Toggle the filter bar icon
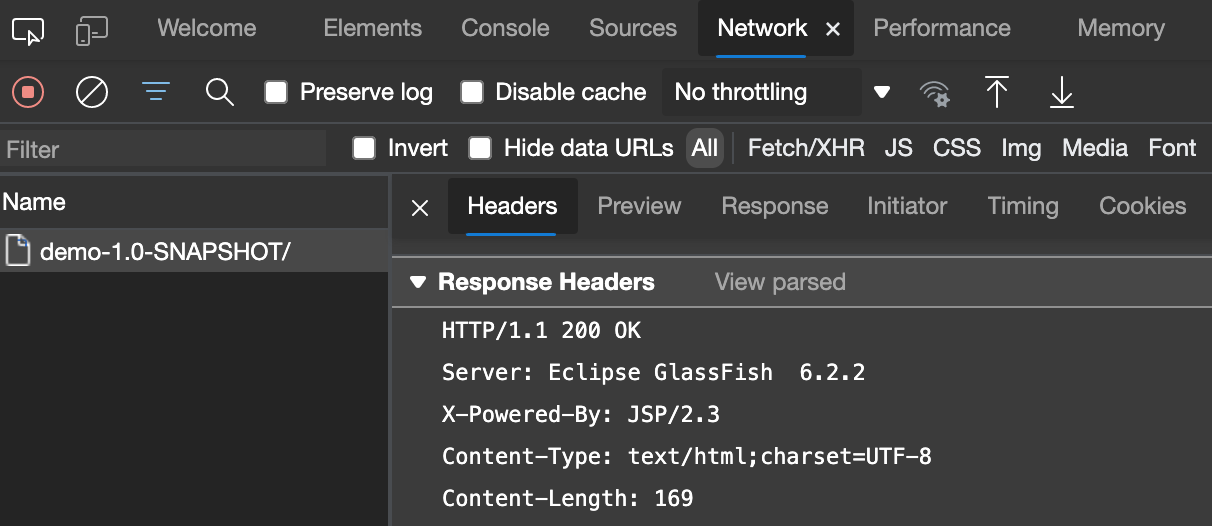Image resolution: width=1212 pixels, height=526 pixels. [155, 93]
